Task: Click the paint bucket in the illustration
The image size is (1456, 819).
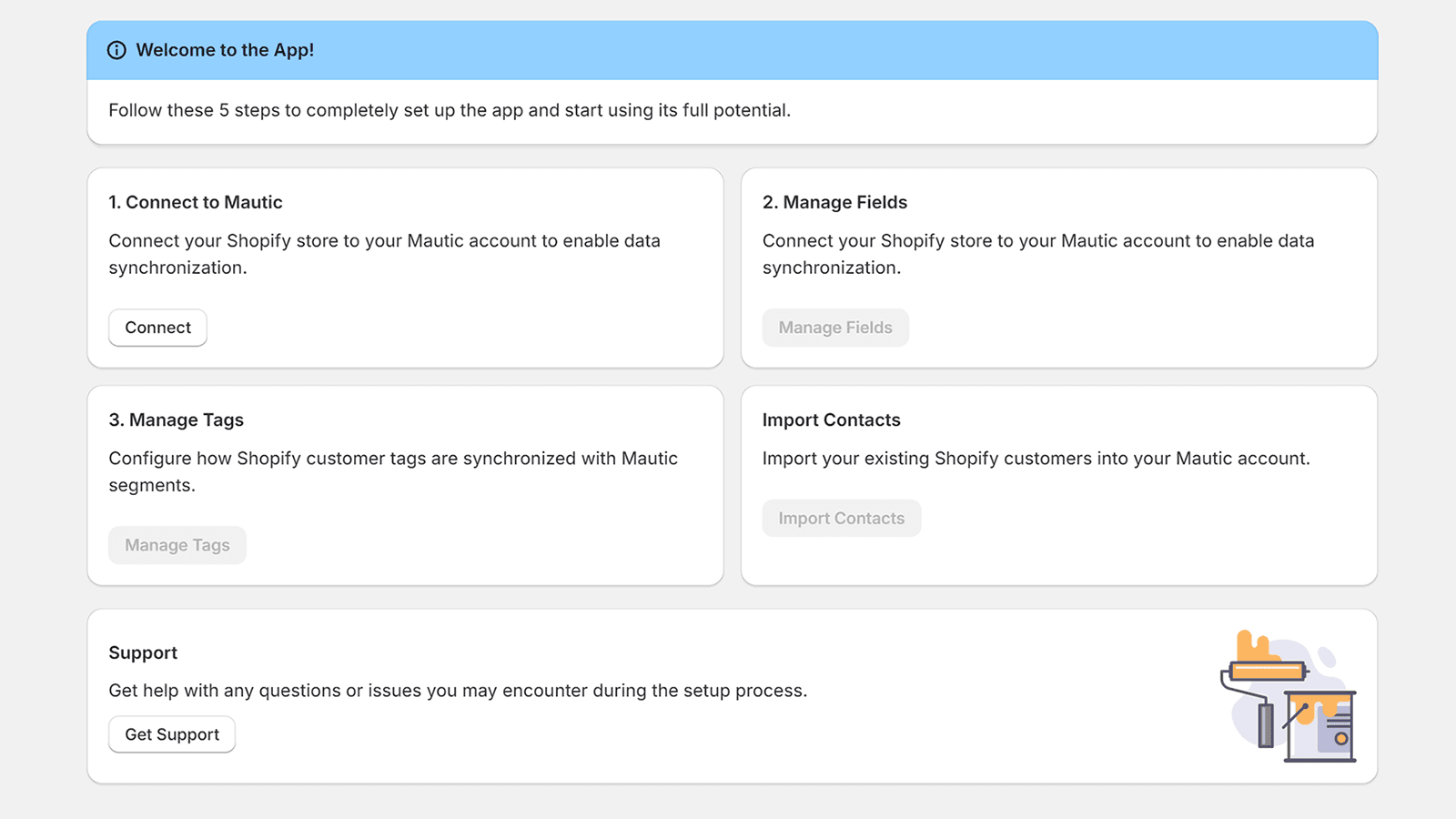Action: click(x=1321, y=726)
